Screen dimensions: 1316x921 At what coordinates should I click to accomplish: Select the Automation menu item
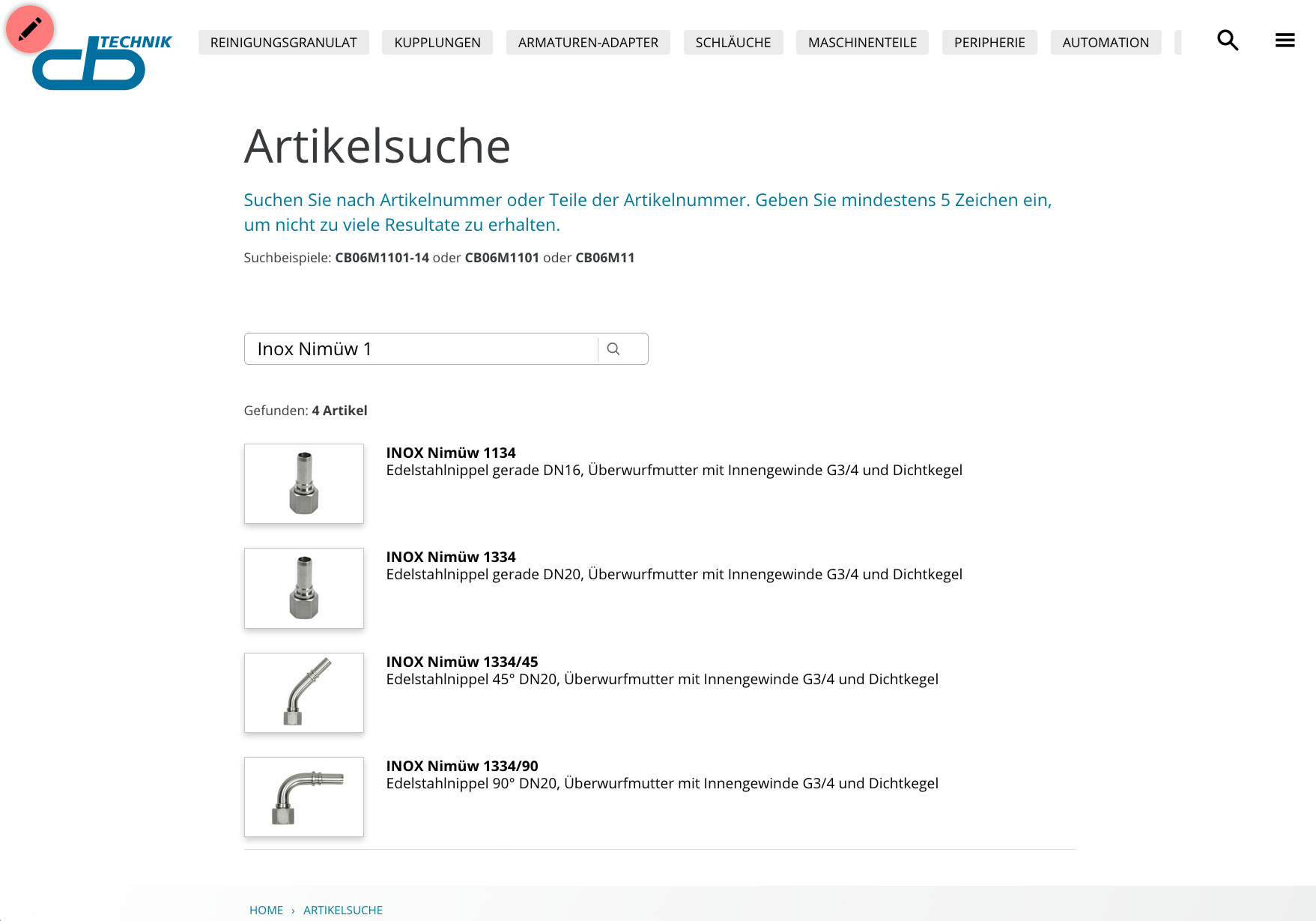click(x=1106, y=43)
